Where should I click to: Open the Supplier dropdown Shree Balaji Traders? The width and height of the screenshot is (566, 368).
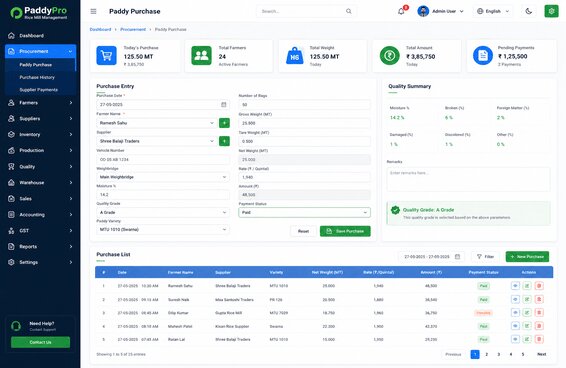click(157, 141)
